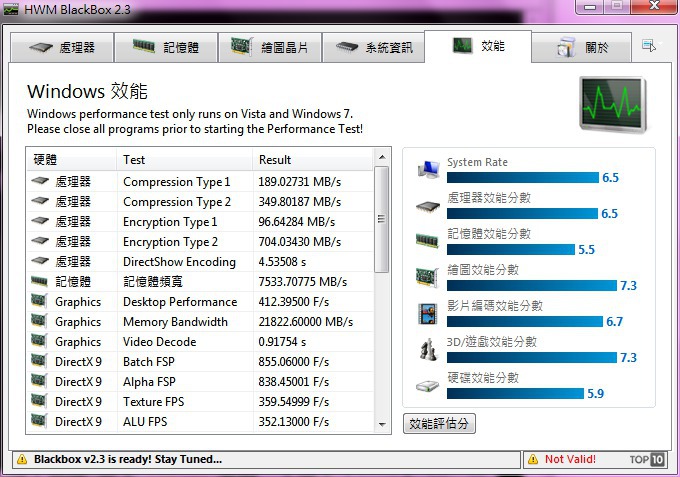Open the 關於 tab
The image size is (680, 477).
point(582,47)
